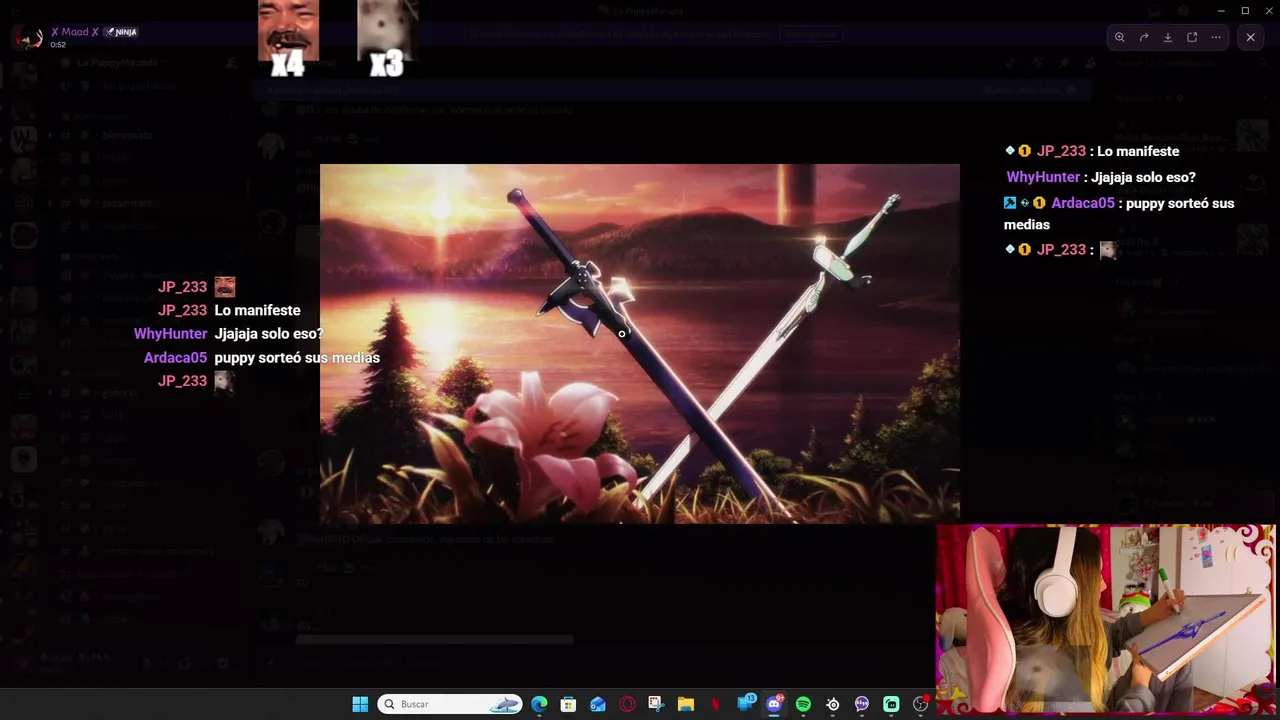Open File Explorer from the taskbar
The width and height of the screenshot is (1280, 720).
point(686,704)
